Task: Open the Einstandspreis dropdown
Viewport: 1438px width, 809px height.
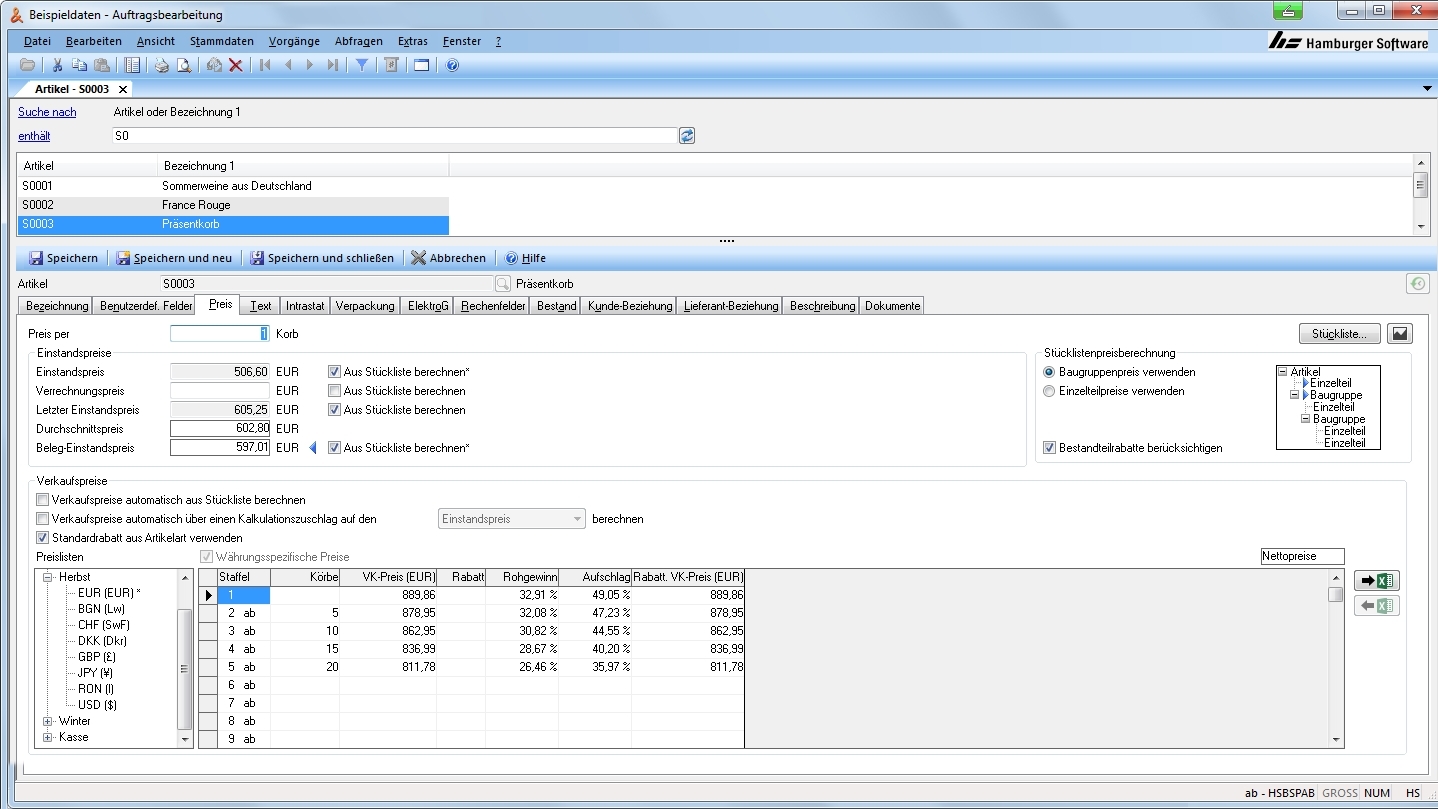Action: coord(577,519)
